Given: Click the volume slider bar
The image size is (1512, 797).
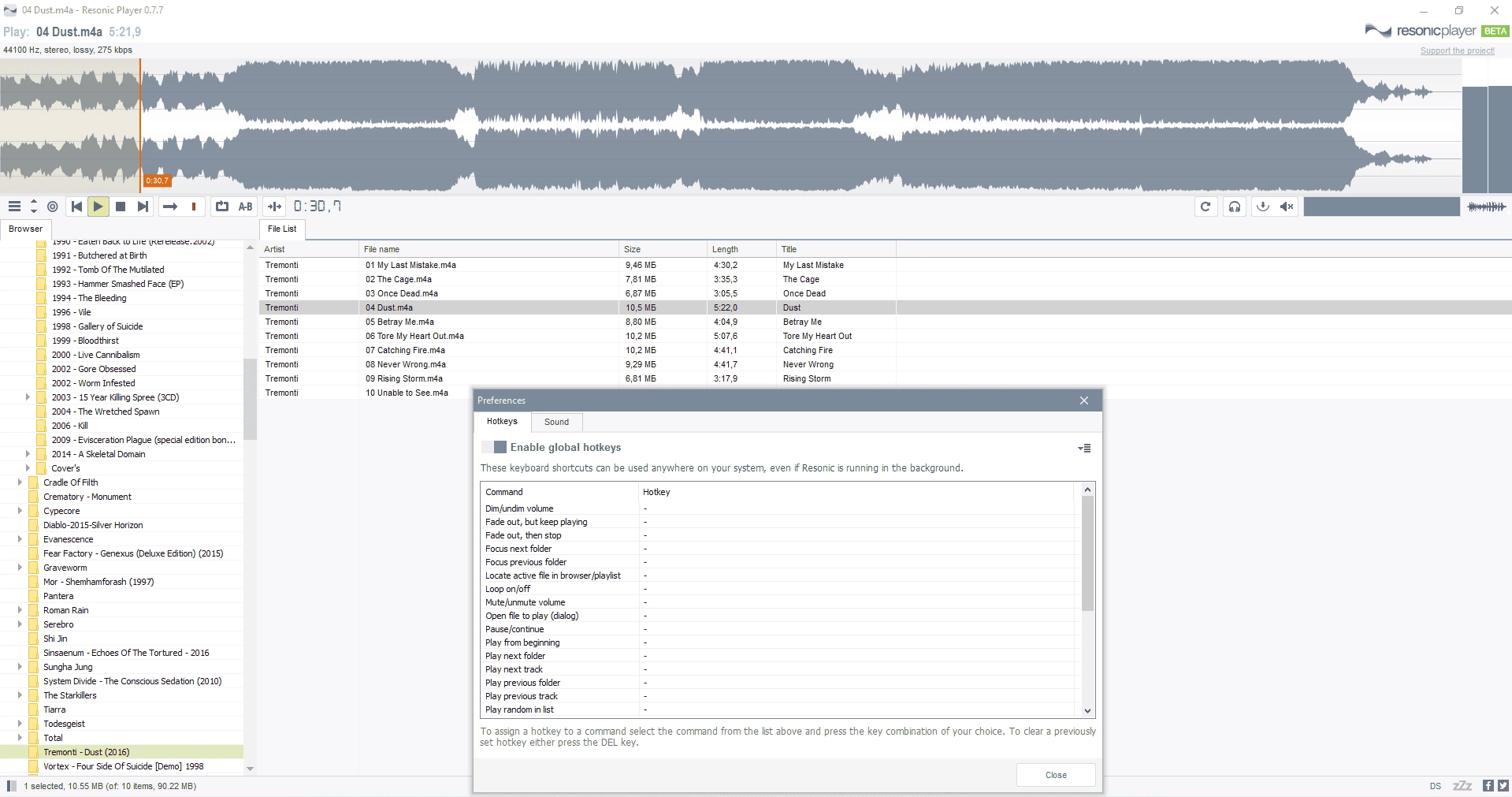Looking at the screenshot, I should (x=1381, y=207).
